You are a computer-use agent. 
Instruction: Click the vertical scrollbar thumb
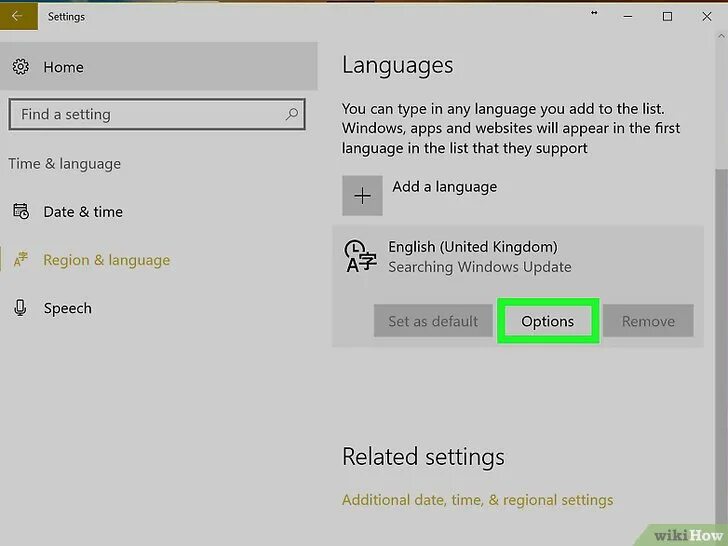(721, 346)
